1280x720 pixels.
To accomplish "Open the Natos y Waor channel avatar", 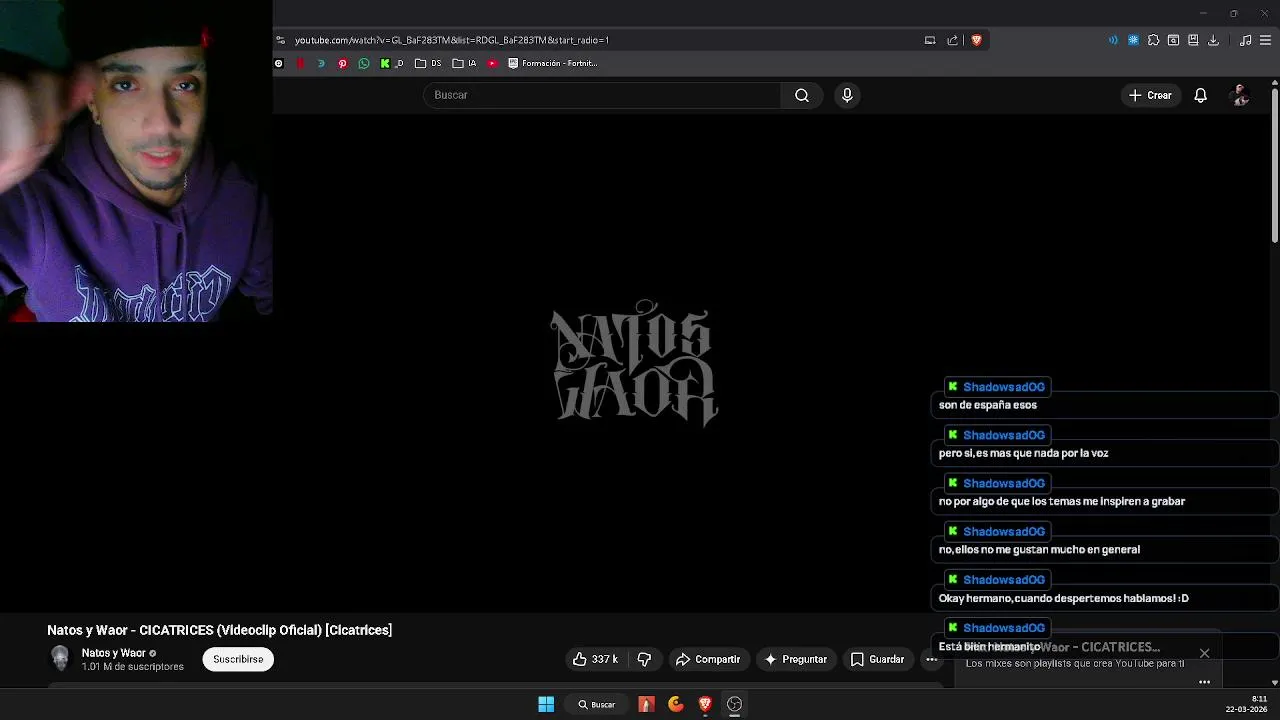I will pos(60,658).
